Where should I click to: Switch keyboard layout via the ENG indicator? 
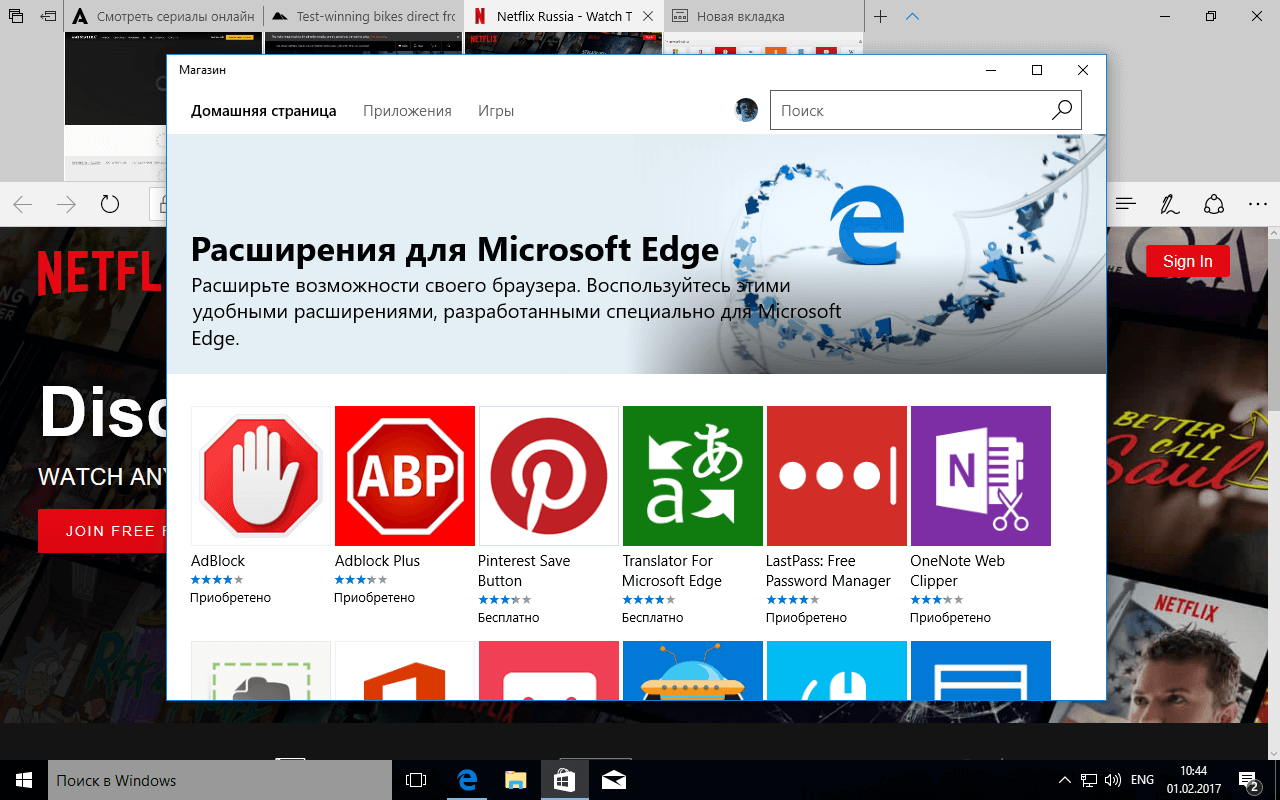tap(1141, 779)
